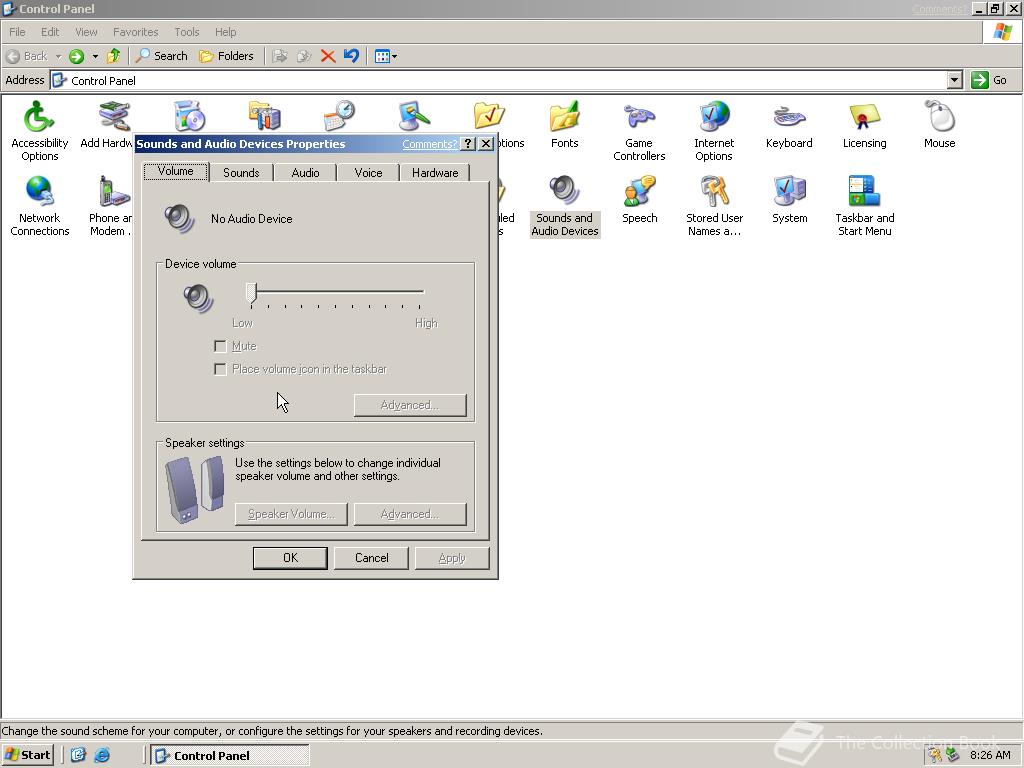The height and width of the screenshot is (768, 1024).
Task: Open the Fonts folder icon
Action: pos(564,125)
